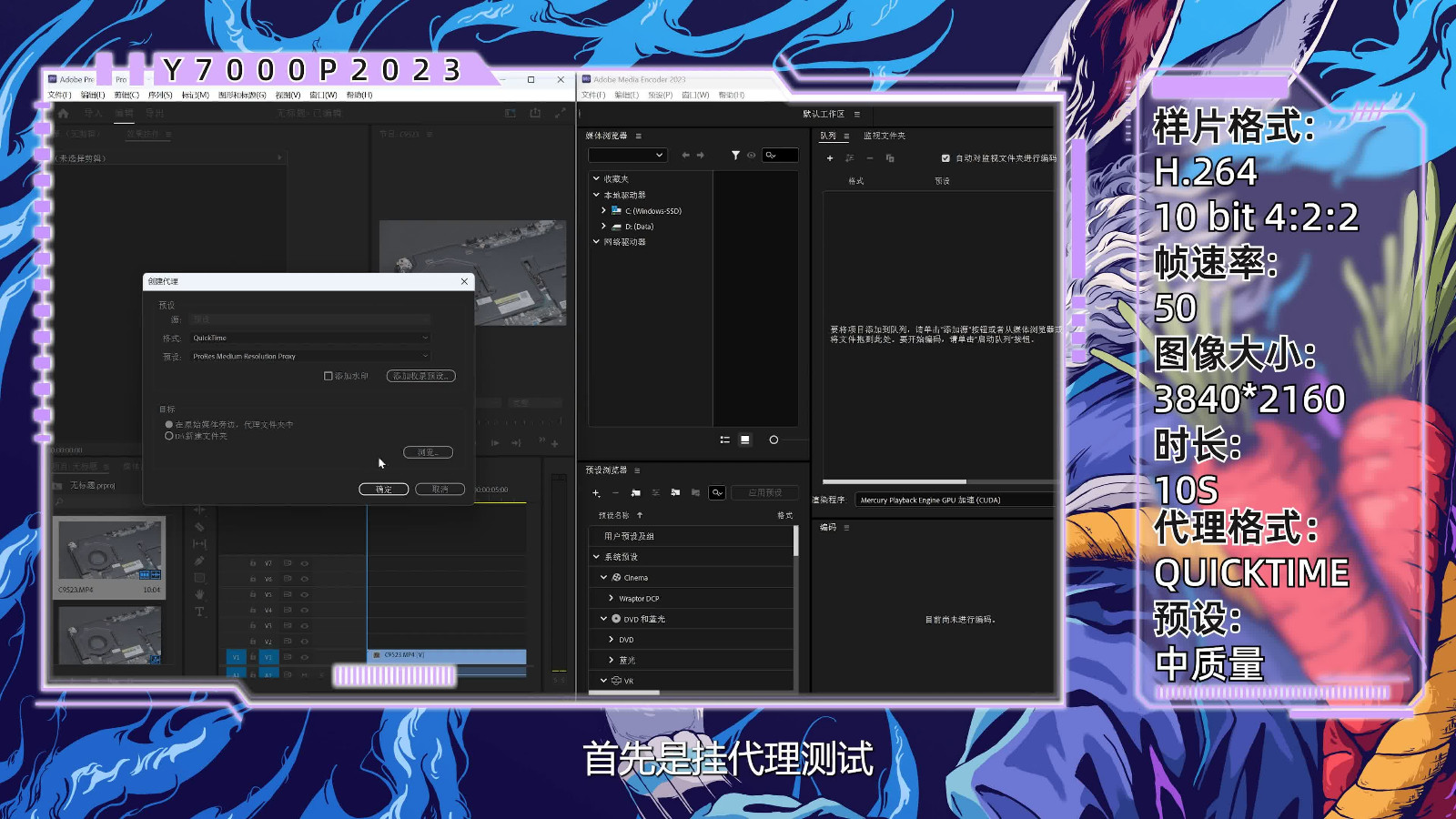Expand the C: (Windows-SSD) drive
This screenshot has width=1456, height=819.
[603, 210]
